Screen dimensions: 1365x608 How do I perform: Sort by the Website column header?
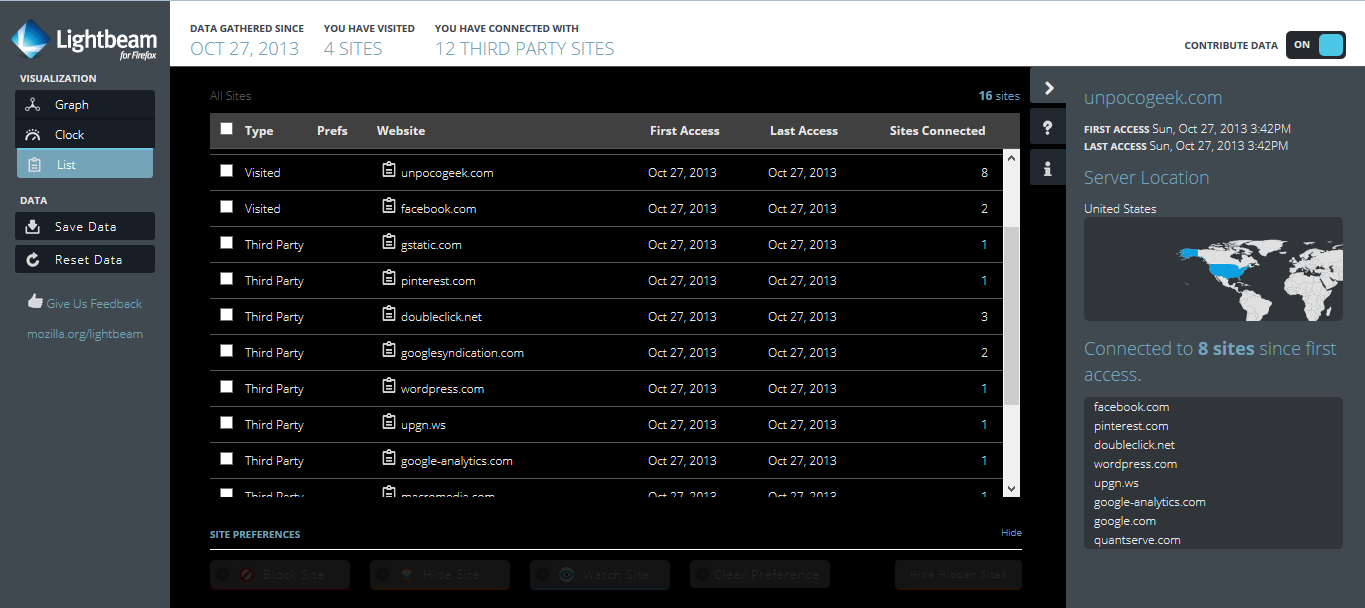pyautogui.click(x=401, y=131)
